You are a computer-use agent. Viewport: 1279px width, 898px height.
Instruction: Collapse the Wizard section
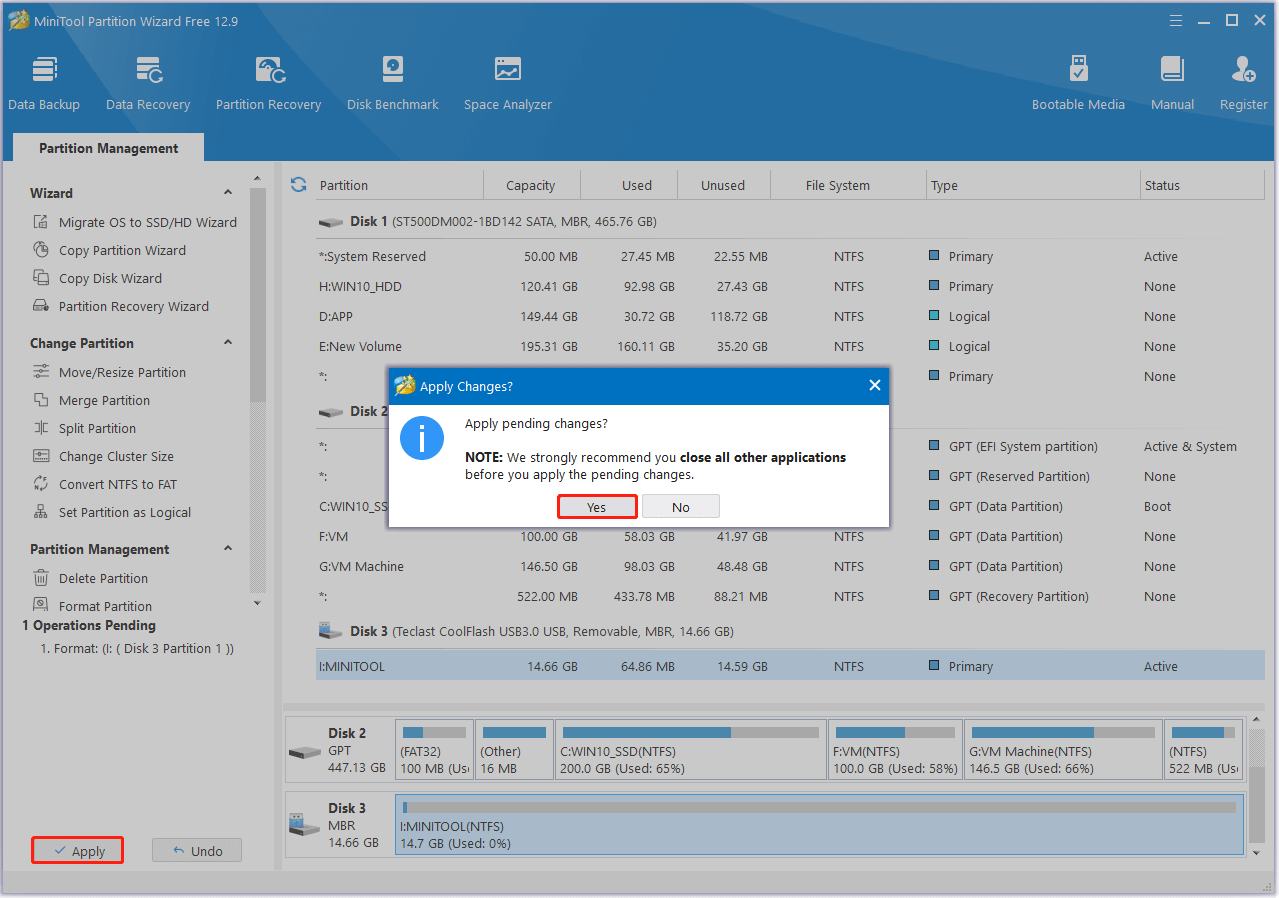coord(228,193)
